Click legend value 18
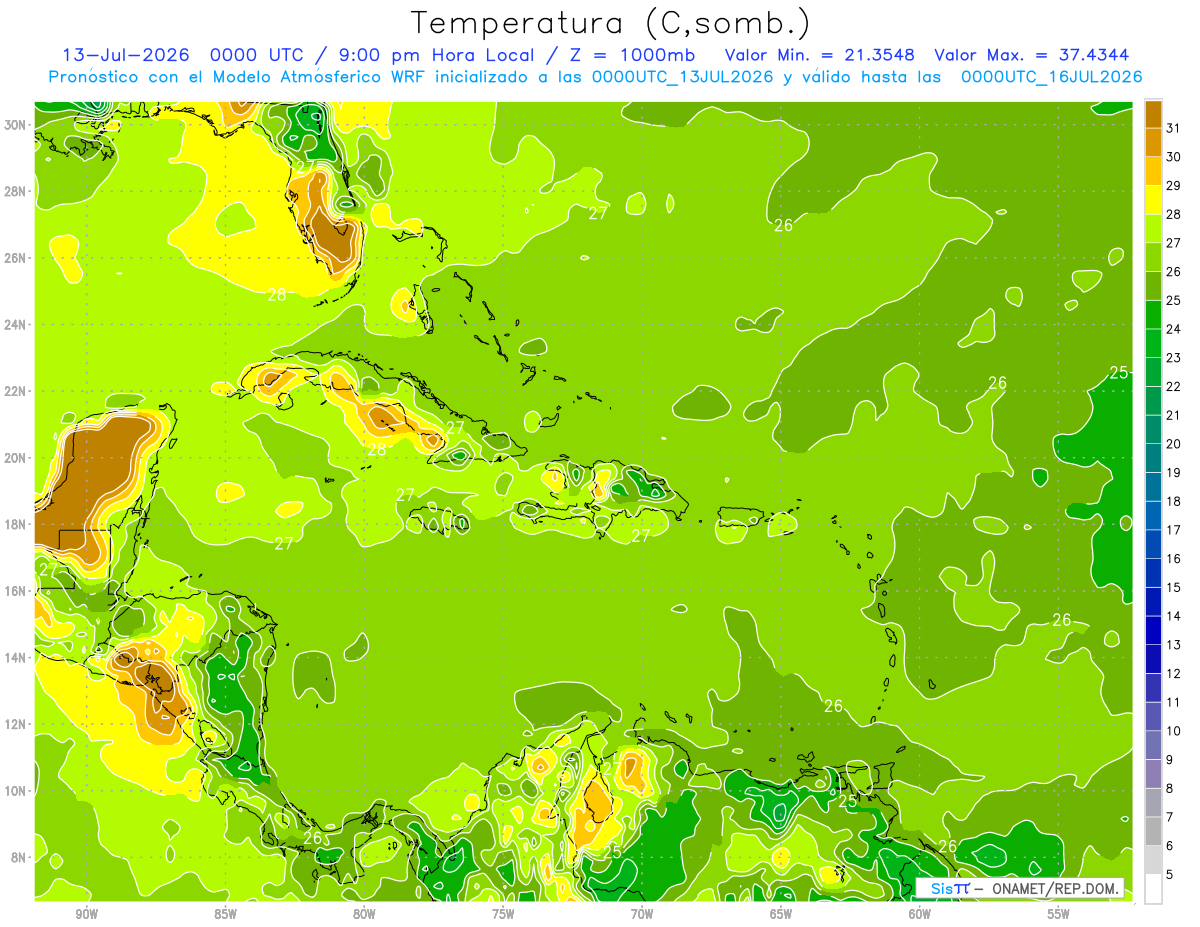 click(1174, 501)
